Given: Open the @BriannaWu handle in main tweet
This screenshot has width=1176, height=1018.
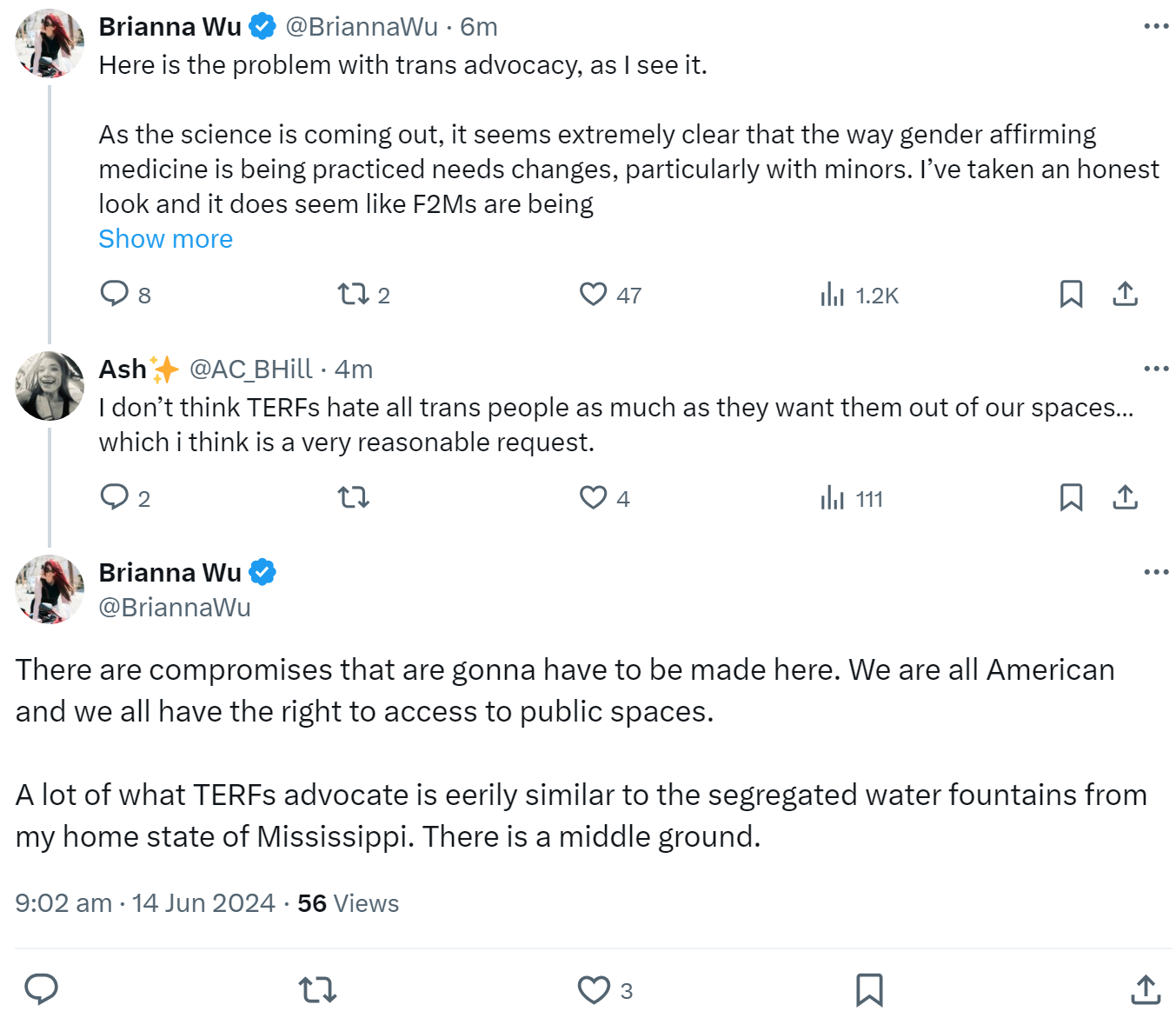Looking at the screenshot, I should click(x=175, y=608).
